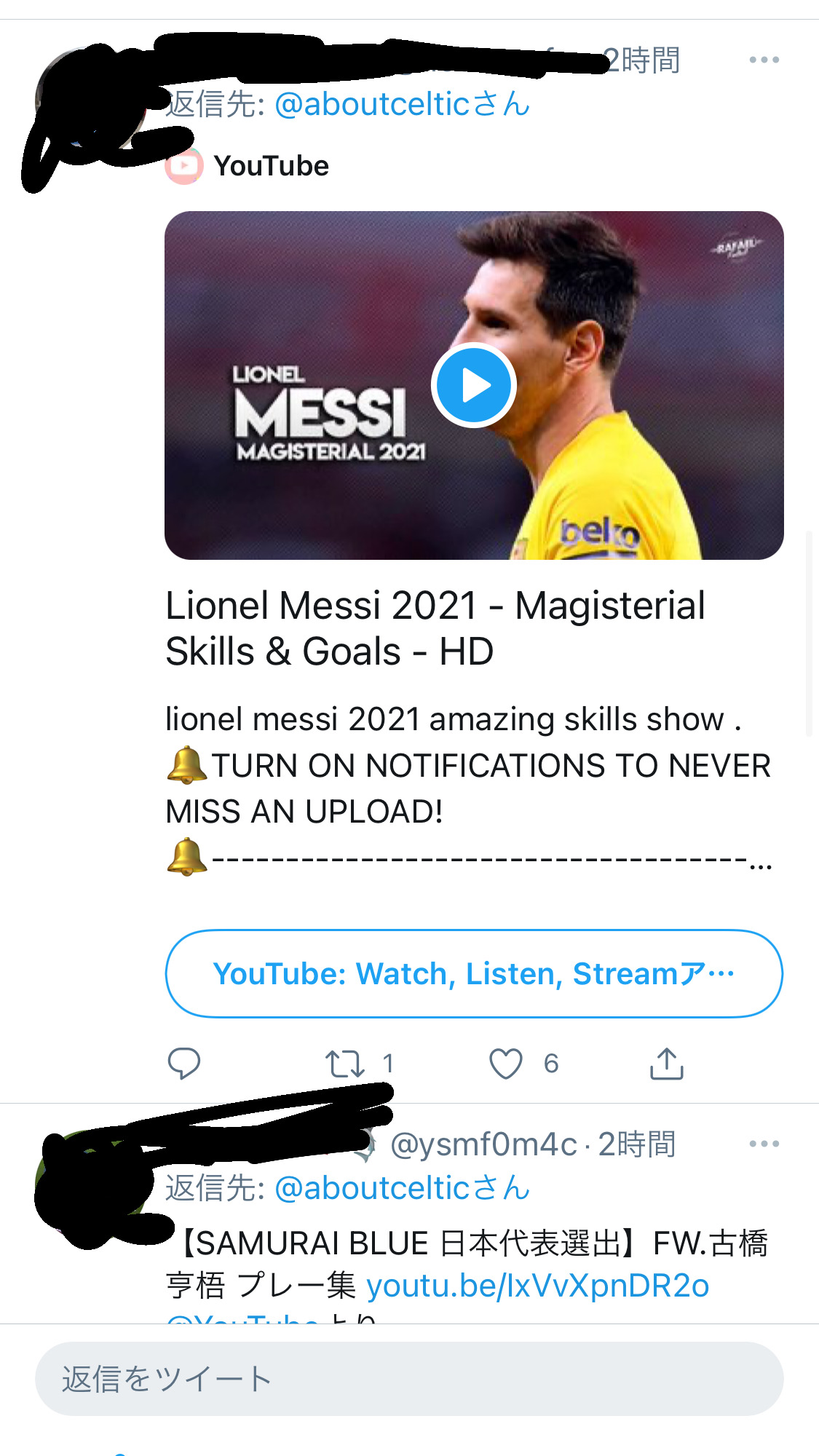Tap the @ysmf0m4c username handle
819x1456 pixels.
(x=483, y=1144)
